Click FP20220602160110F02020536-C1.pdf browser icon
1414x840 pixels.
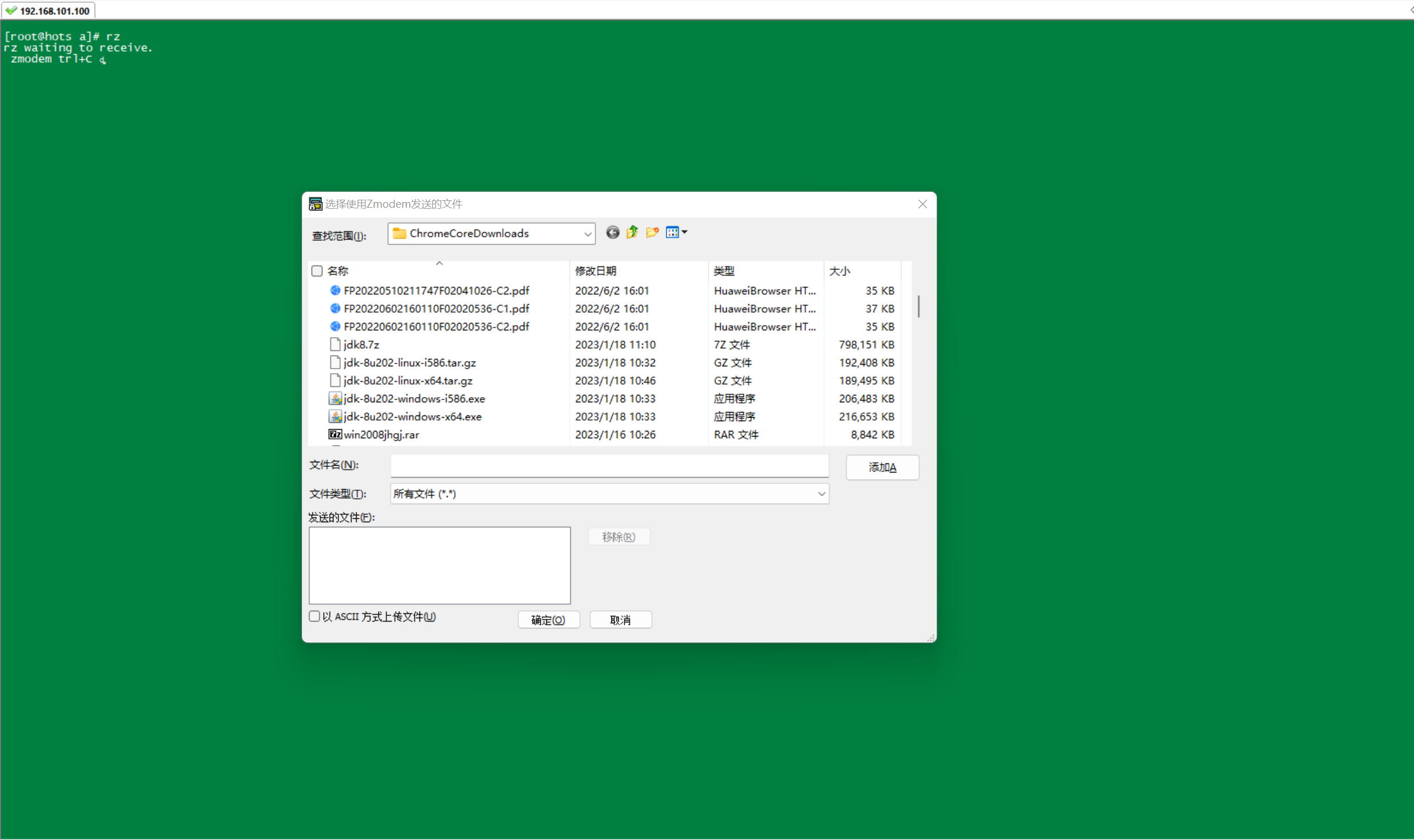(335, 309)
